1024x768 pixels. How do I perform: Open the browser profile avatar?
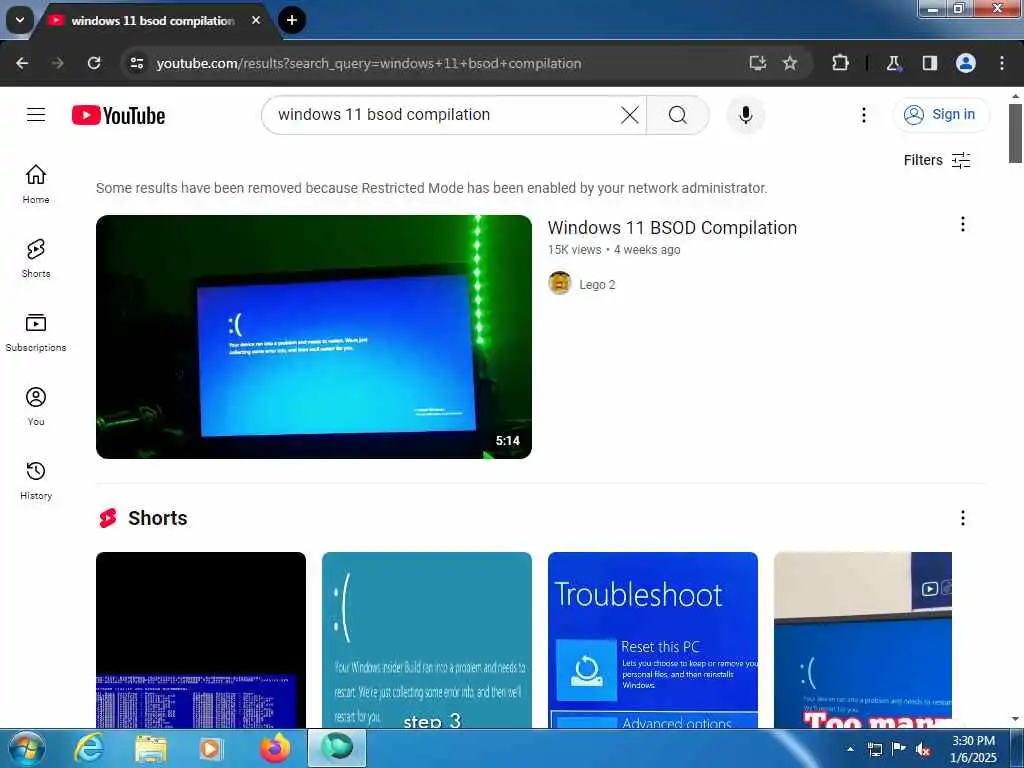pos(966,63)
